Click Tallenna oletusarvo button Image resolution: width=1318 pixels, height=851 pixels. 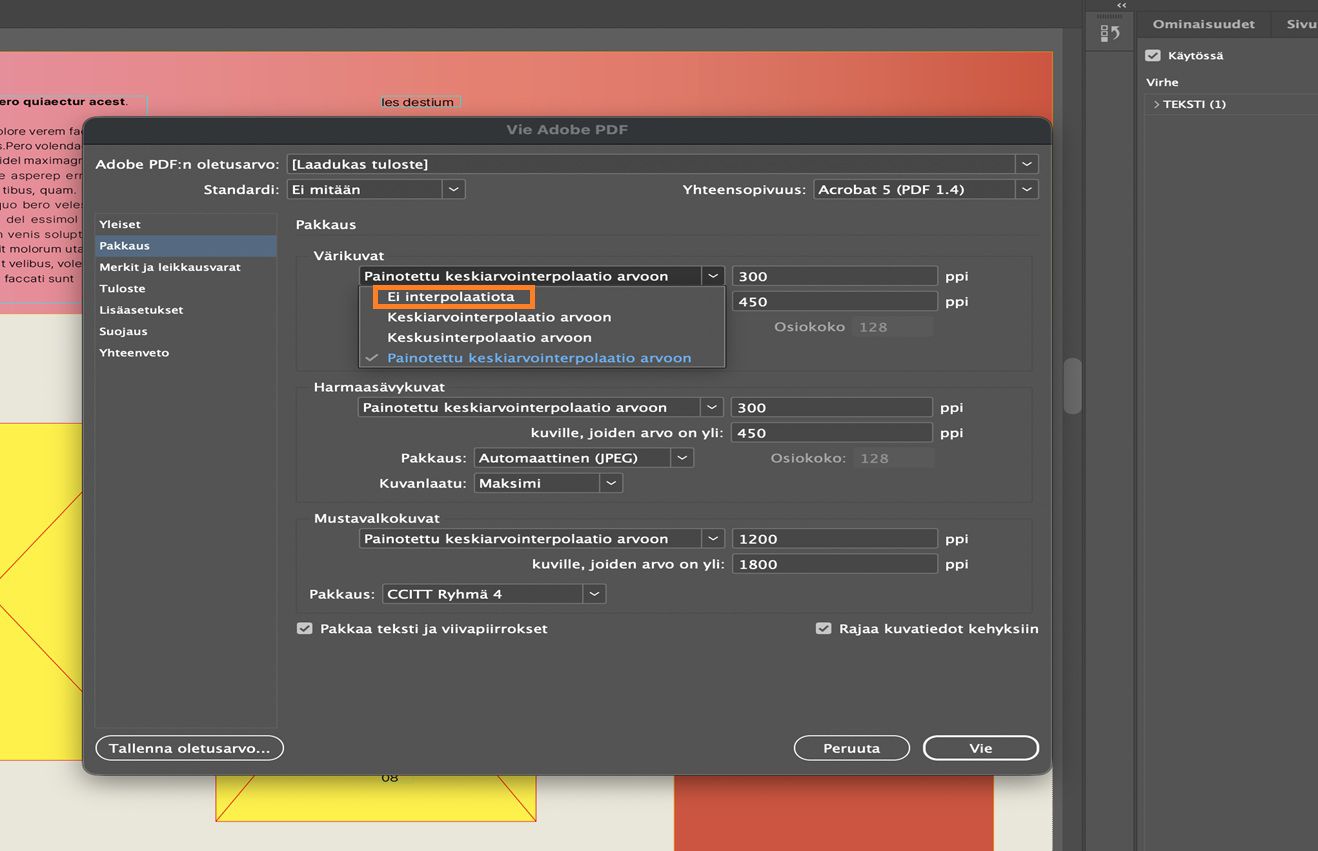point(190,748)
